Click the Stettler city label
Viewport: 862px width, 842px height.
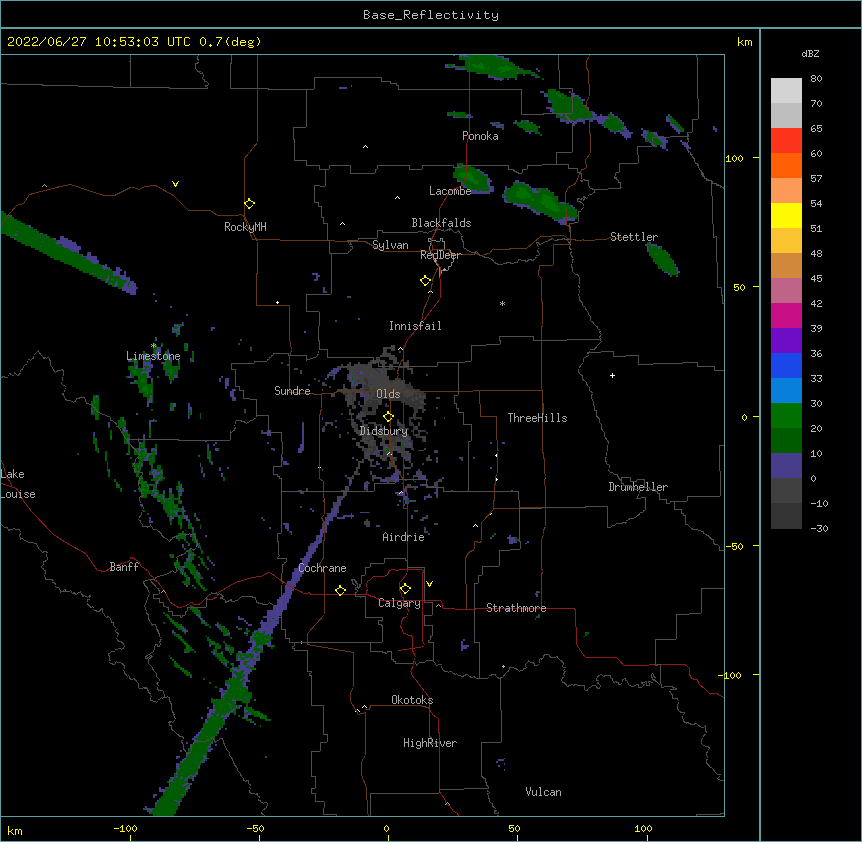click(634, 237)
